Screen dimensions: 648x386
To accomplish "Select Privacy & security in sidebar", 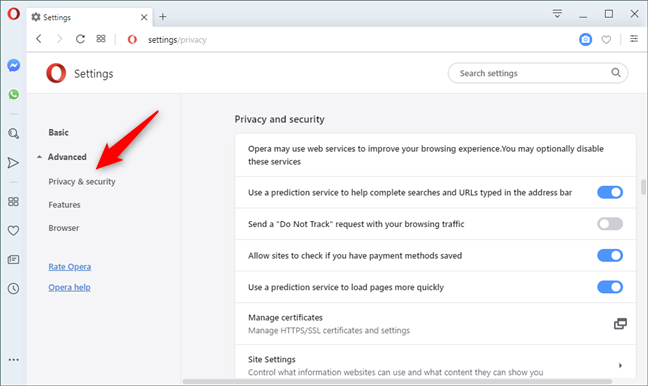I will coord(82,181).
